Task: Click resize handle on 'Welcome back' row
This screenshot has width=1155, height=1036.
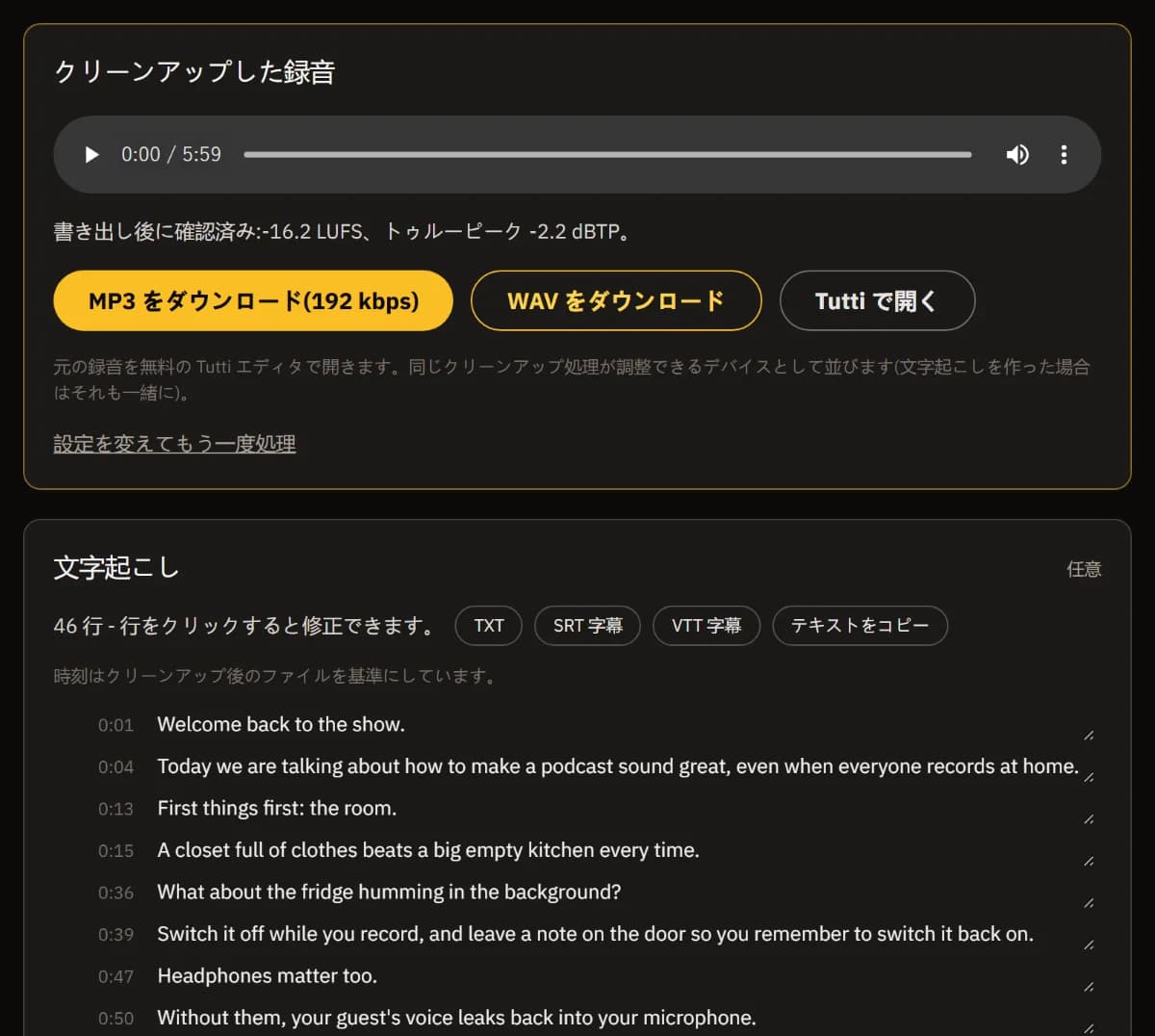Action: tap(1089, 736)
